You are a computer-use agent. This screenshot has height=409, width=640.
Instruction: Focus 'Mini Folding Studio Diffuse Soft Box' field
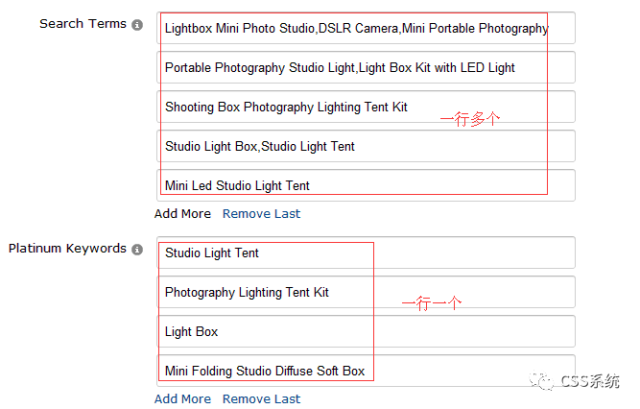coord(365,370)
